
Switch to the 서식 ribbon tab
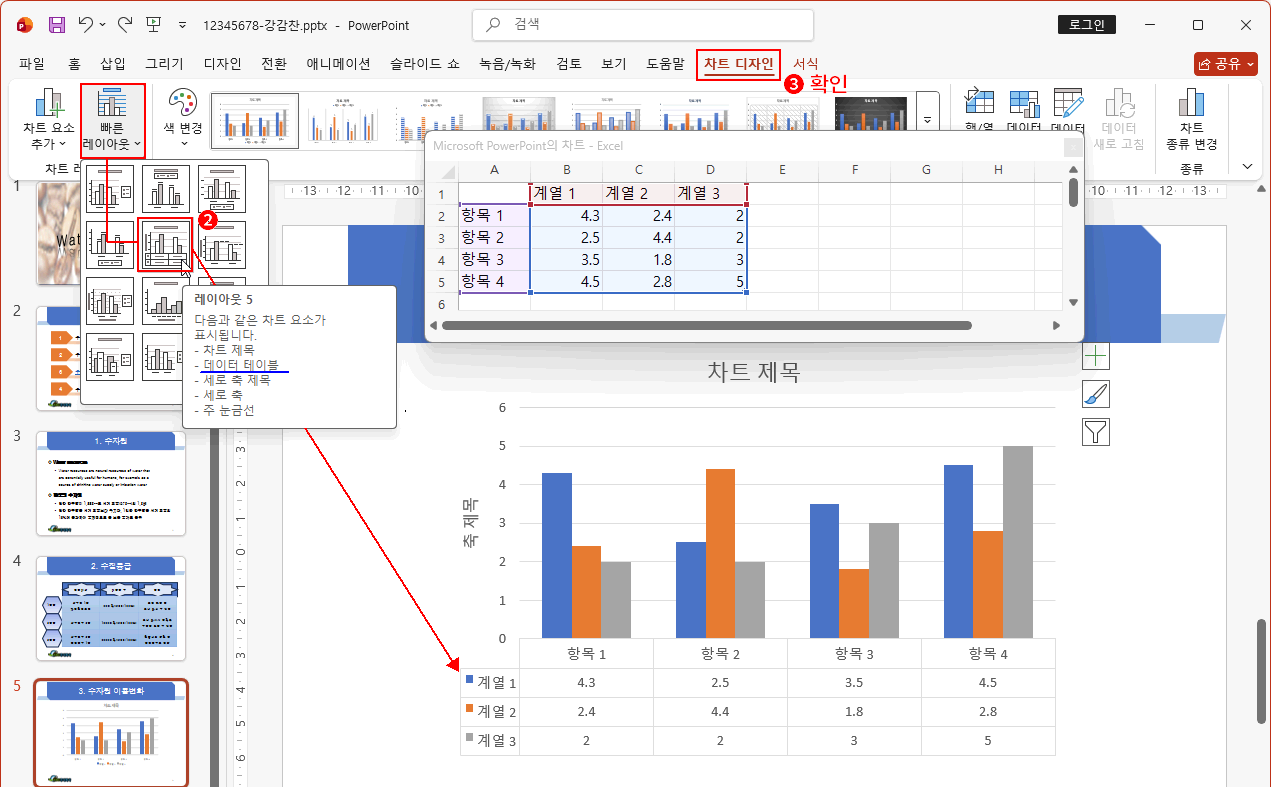click(x=806, y=63)
